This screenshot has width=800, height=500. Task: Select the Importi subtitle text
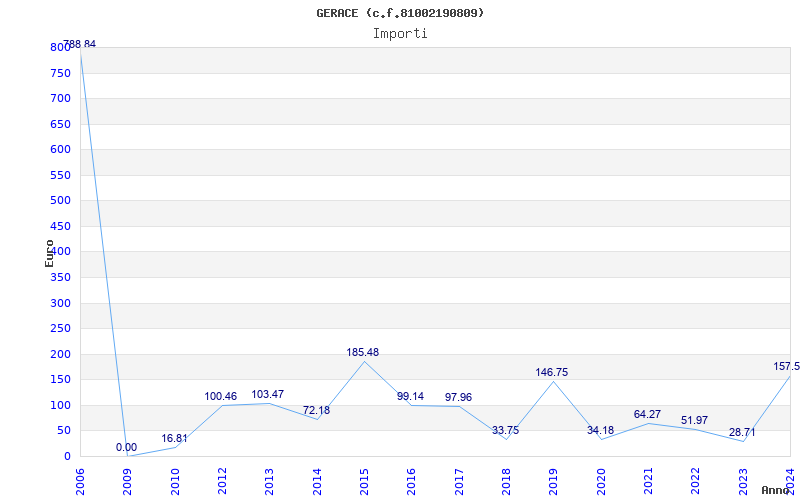(400, 34)
